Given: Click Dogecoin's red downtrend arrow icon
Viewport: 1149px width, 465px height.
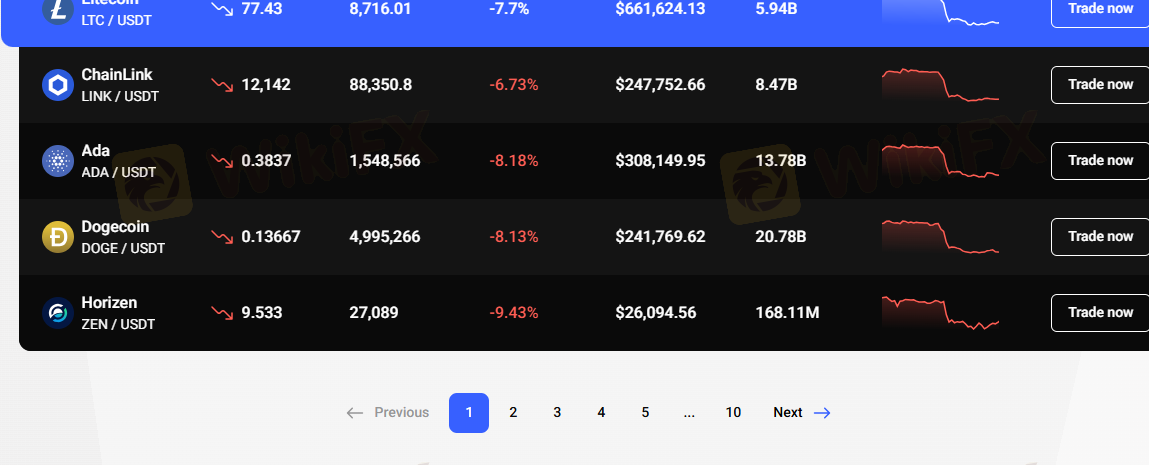Looking at the screenshot, I should click(x=221, y=237).
